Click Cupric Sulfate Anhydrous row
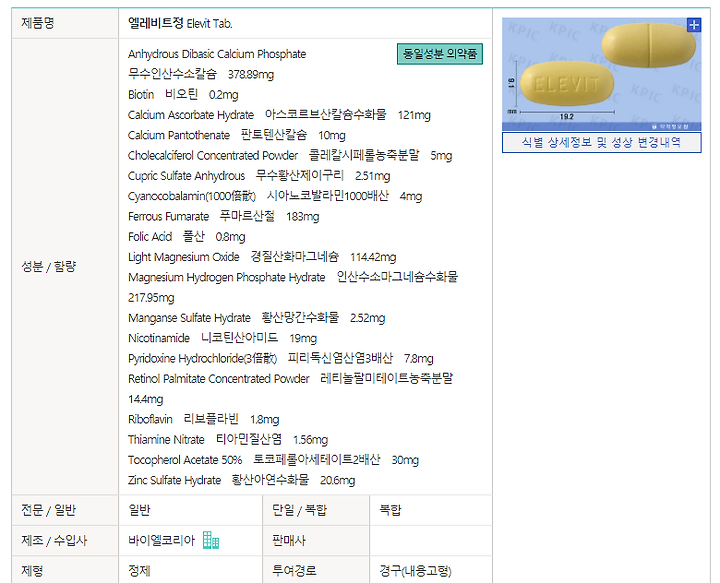Image resolution: width=720 pixels, height=583 pixels. [x=259, y=176]
